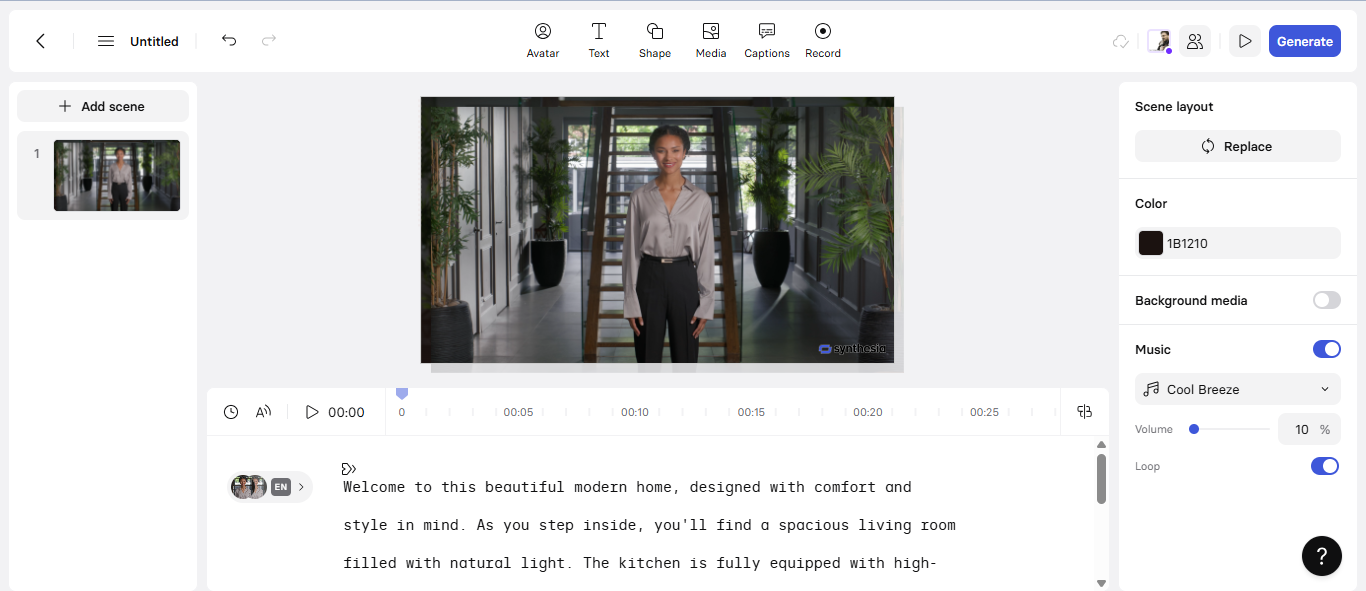Click the Record tool
The image size is (1366, 591).
coord(823,41)
